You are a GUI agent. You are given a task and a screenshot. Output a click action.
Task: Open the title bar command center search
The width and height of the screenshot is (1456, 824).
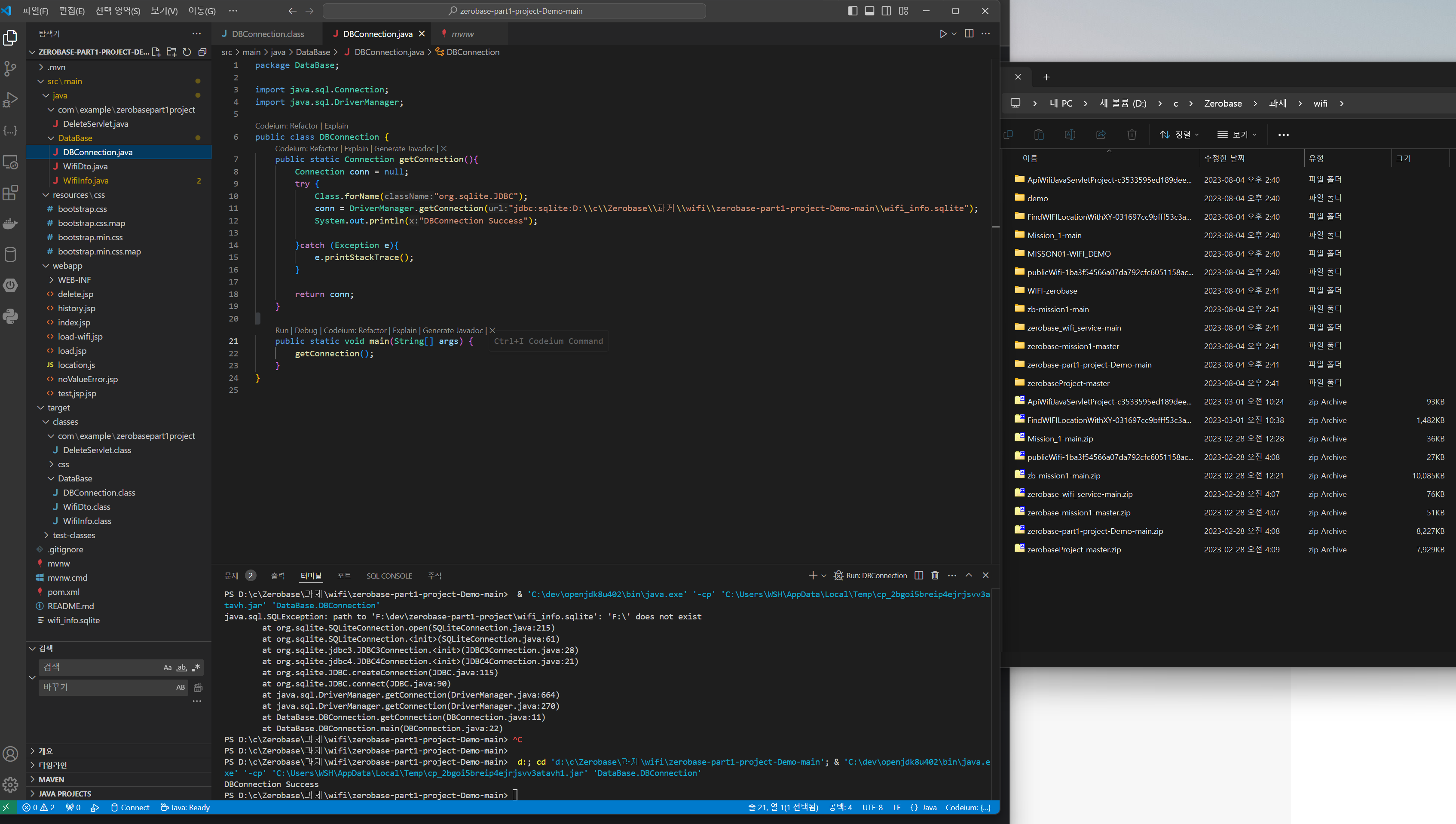pyautogui.click(x=514, y=11)
